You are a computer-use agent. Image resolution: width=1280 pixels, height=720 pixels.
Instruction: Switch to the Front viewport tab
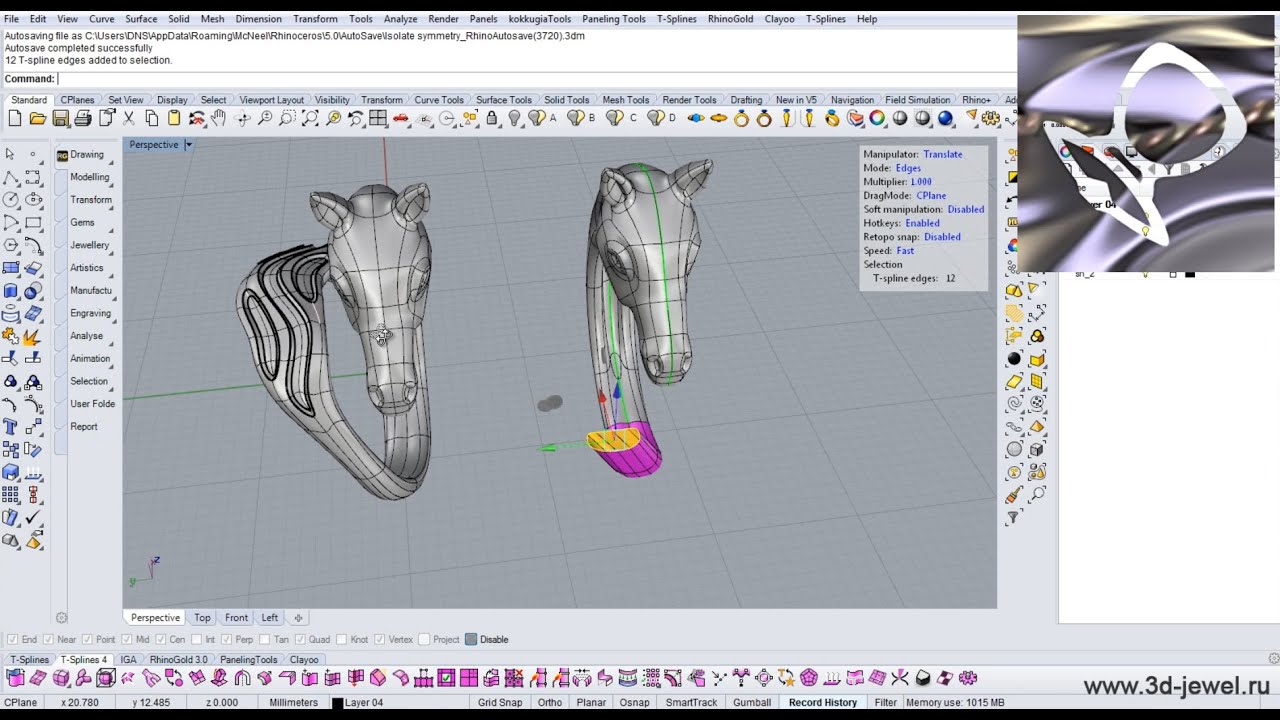pos(236,618)
